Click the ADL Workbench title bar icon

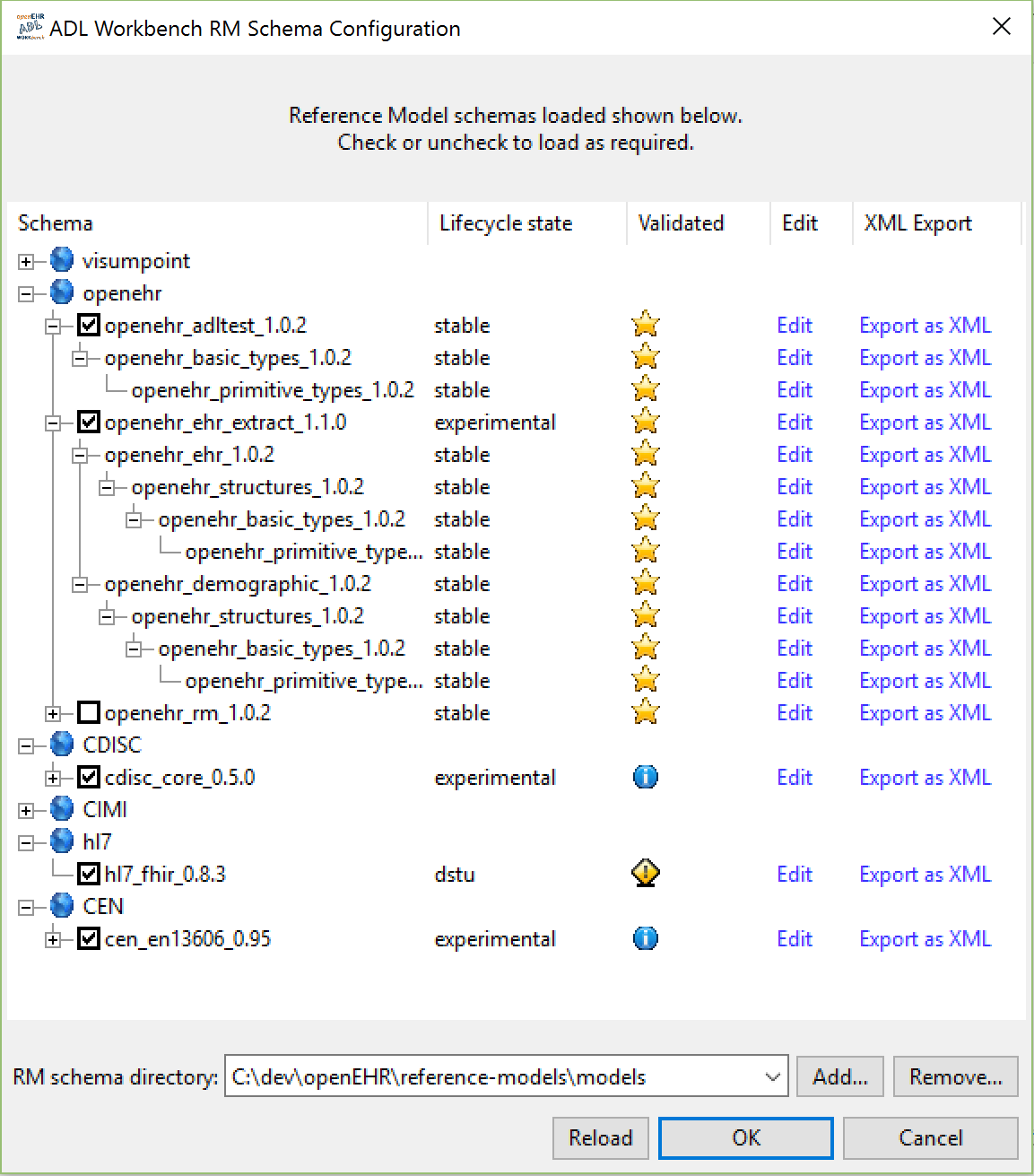point(30,27)
